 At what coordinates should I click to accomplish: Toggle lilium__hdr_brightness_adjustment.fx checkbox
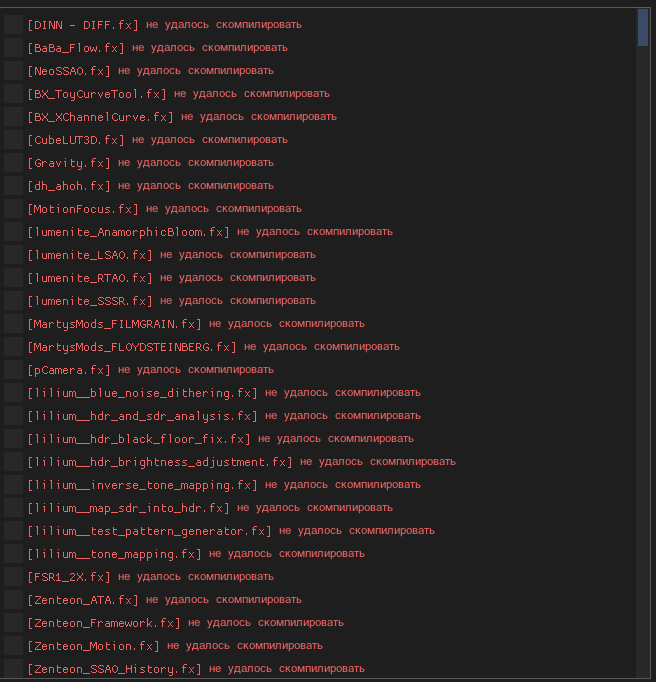(13, 462)
